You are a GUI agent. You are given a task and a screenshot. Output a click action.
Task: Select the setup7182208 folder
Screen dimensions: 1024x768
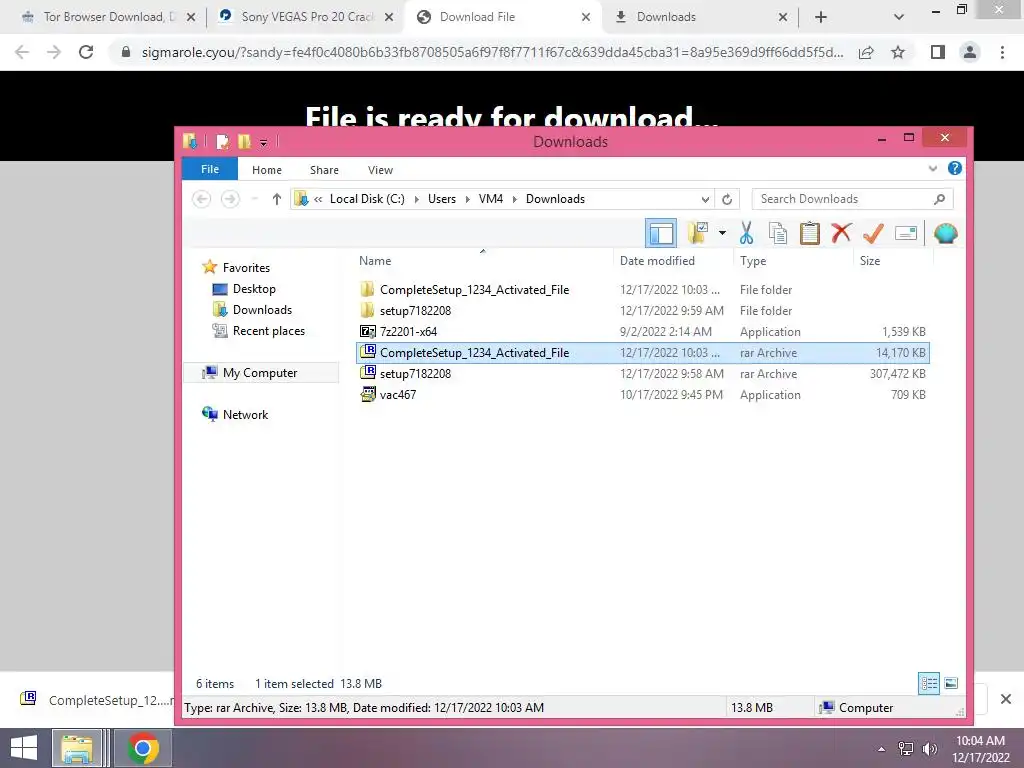pos(643,310)
